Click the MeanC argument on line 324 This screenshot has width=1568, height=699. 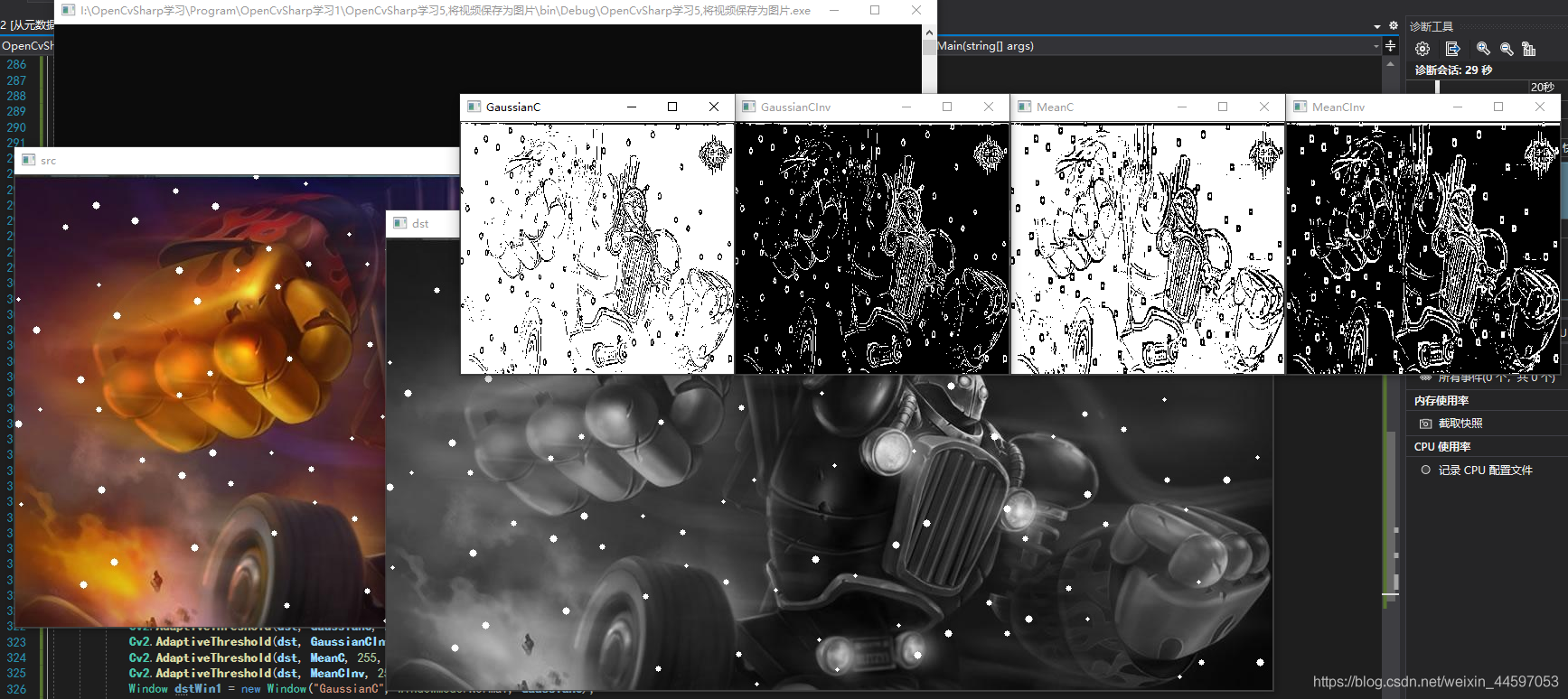(327, 657)
